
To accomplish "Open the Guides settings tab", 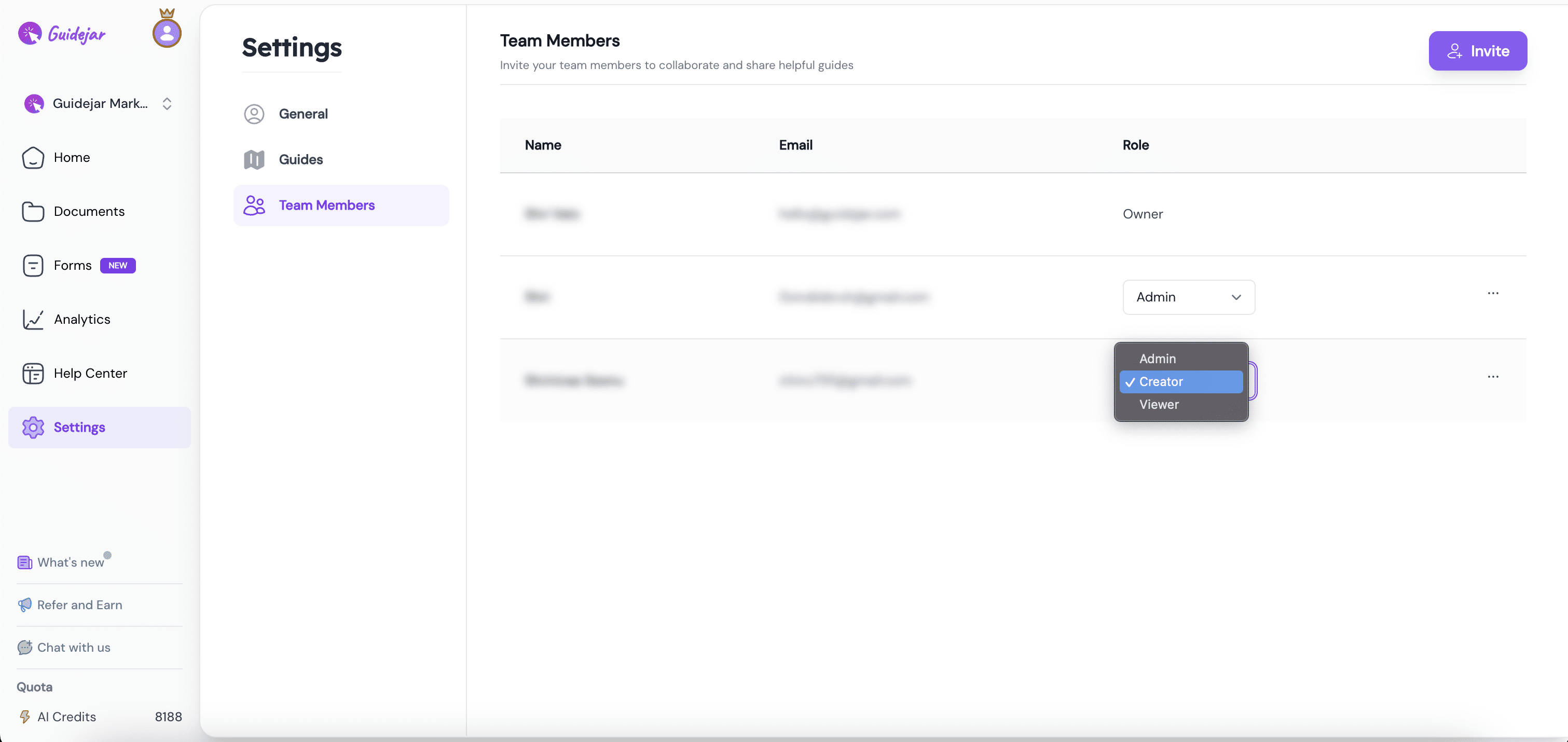I will click(x=300, y=159).
